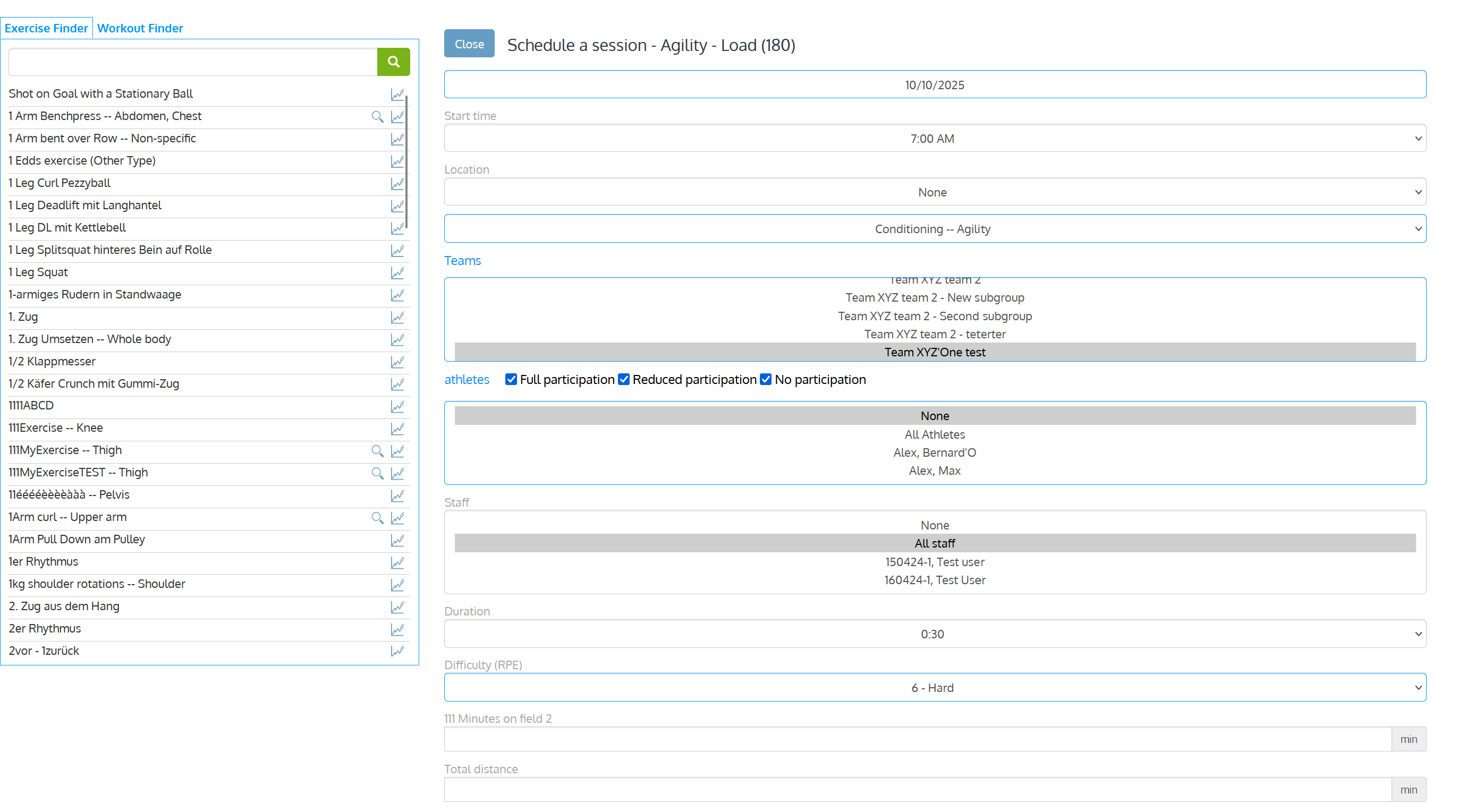Viewport: 1466px width, 812px height.
Task: Disable the No participation checkbox
Action: click(x=766, y=379)
